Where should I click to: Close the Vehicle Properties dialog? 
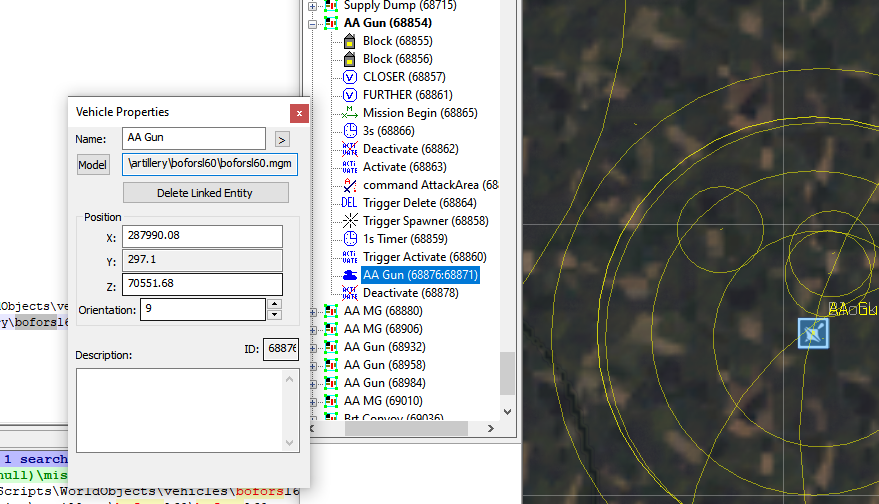298,113
